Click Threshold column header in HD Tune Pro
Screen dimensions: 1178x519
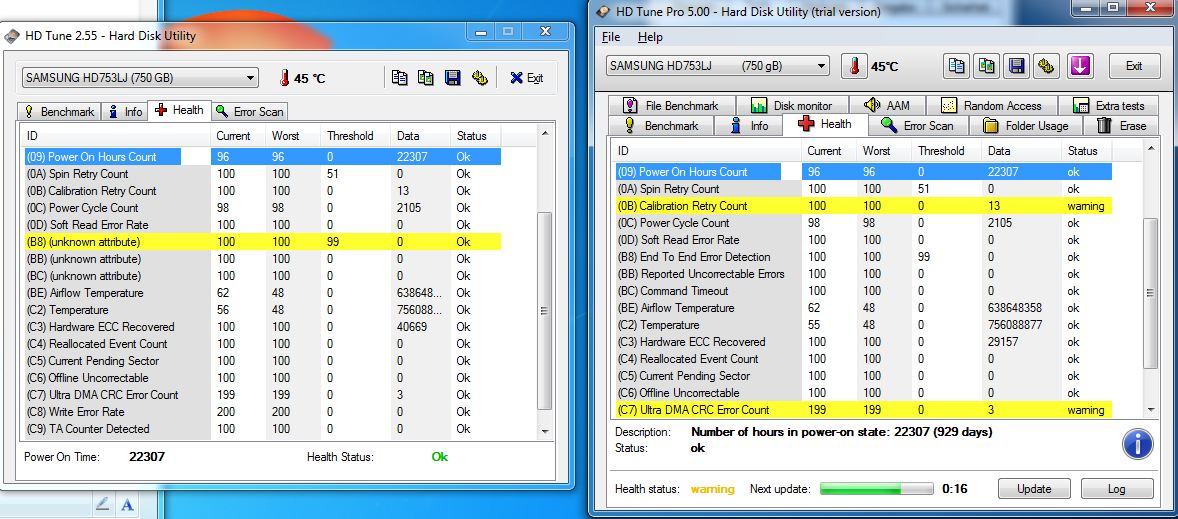[x=947, y=151]
